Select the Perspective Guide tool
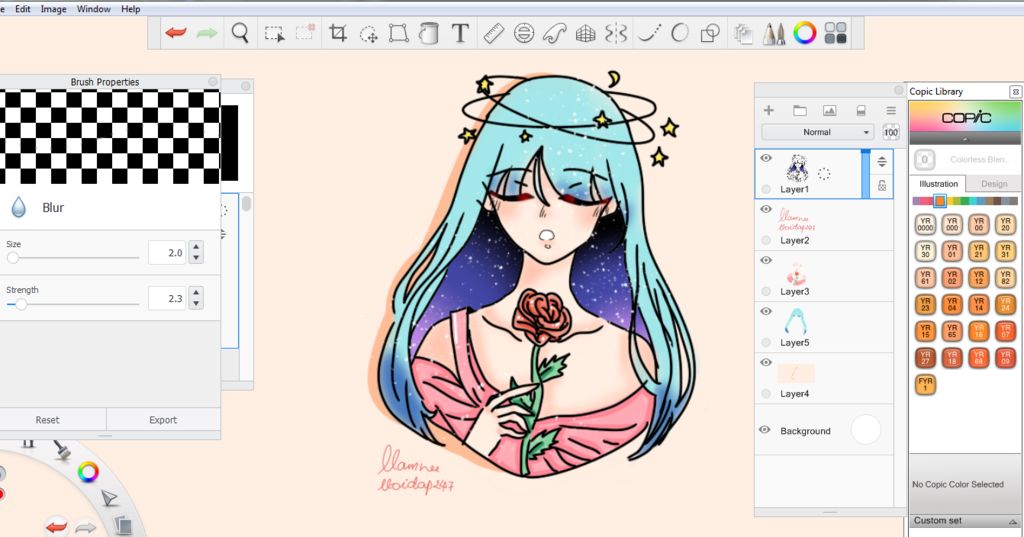Viewport: 1024px width, 537px height. pos(585,33)
